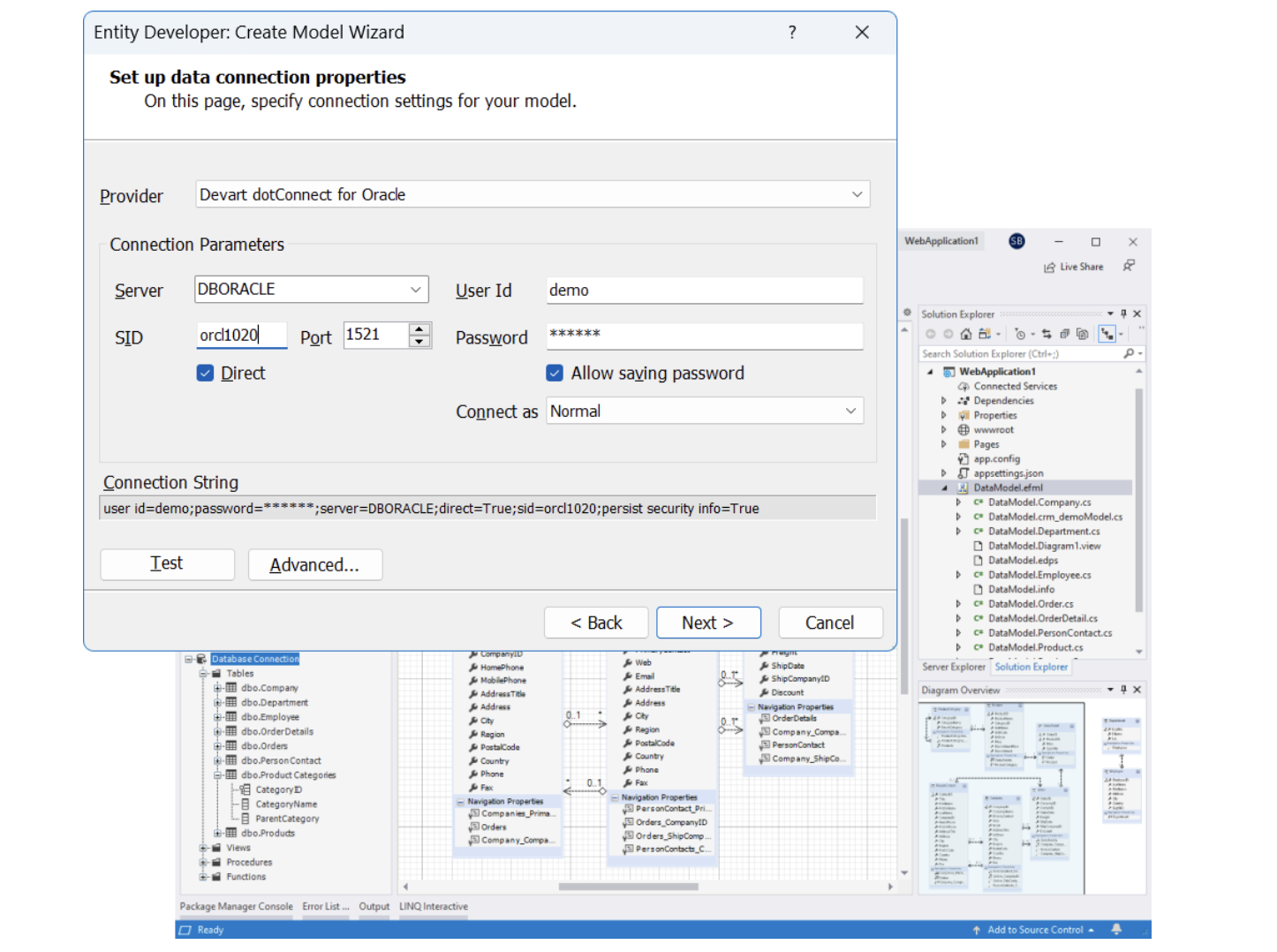Click the wwwroot globe icon

pyautogui.click(x=963, y=430)
